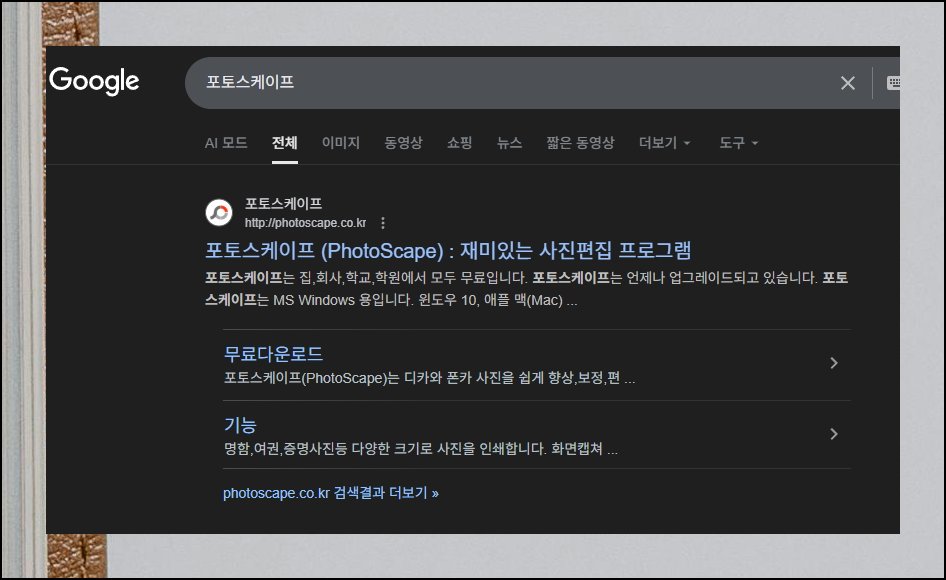Open photoscape.co.kr 검색결과 더보기 link
This screenshot has width=946, height=580.
[331, 493]
